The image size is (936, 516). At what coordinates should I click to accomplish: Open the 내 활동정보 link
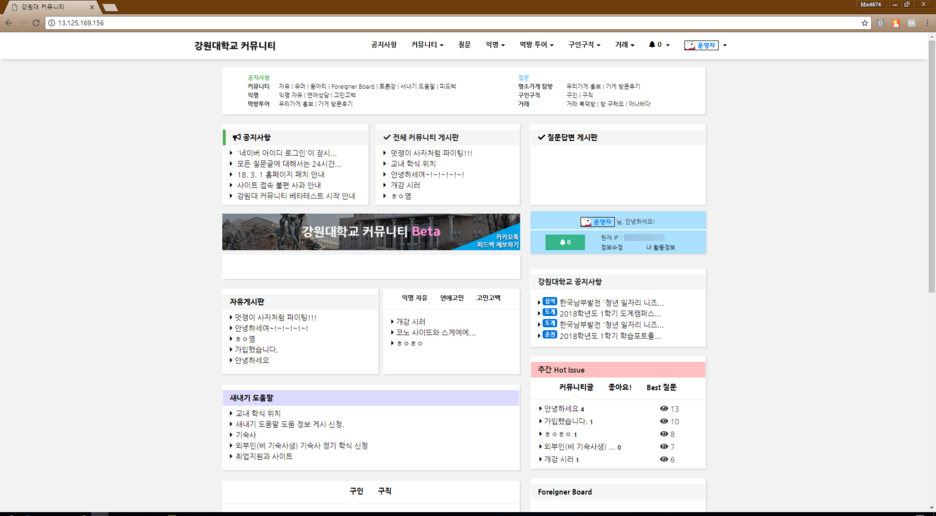pos(660,247)
